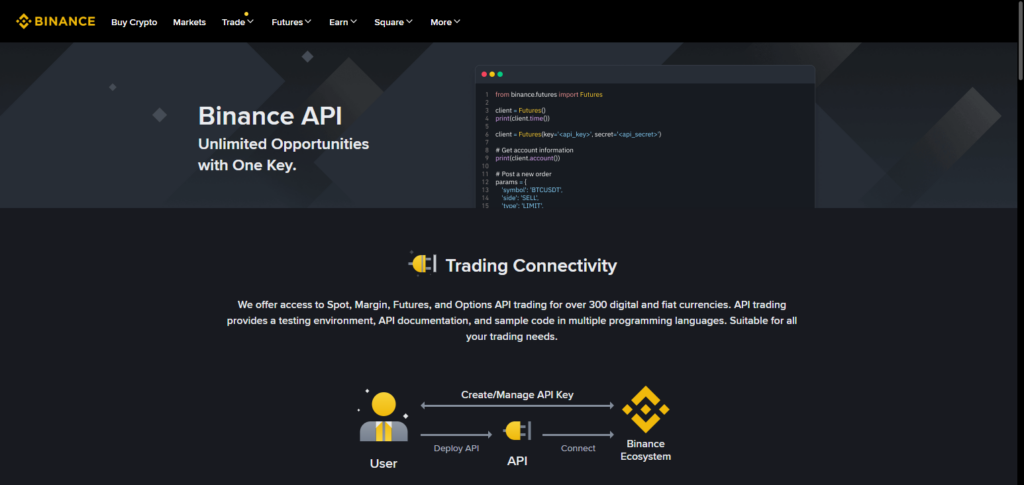Click the Binance API heading

coord(270,116)
